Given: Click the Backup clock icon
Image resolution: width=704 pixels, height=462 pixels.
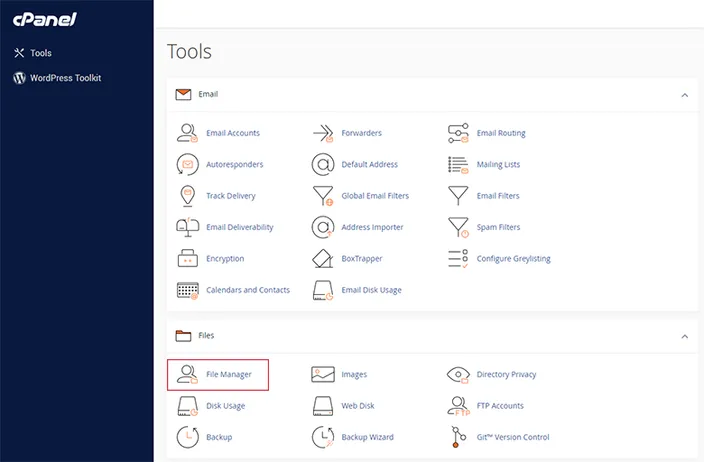Looking at the screenshot, I should 188,437.
